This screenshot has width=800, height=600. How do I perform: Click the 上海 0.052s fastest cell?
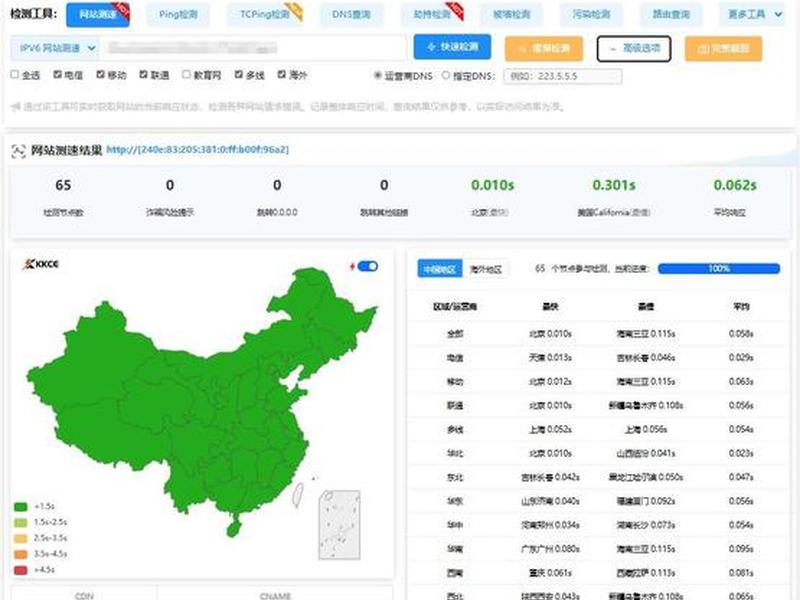[550, 430]
